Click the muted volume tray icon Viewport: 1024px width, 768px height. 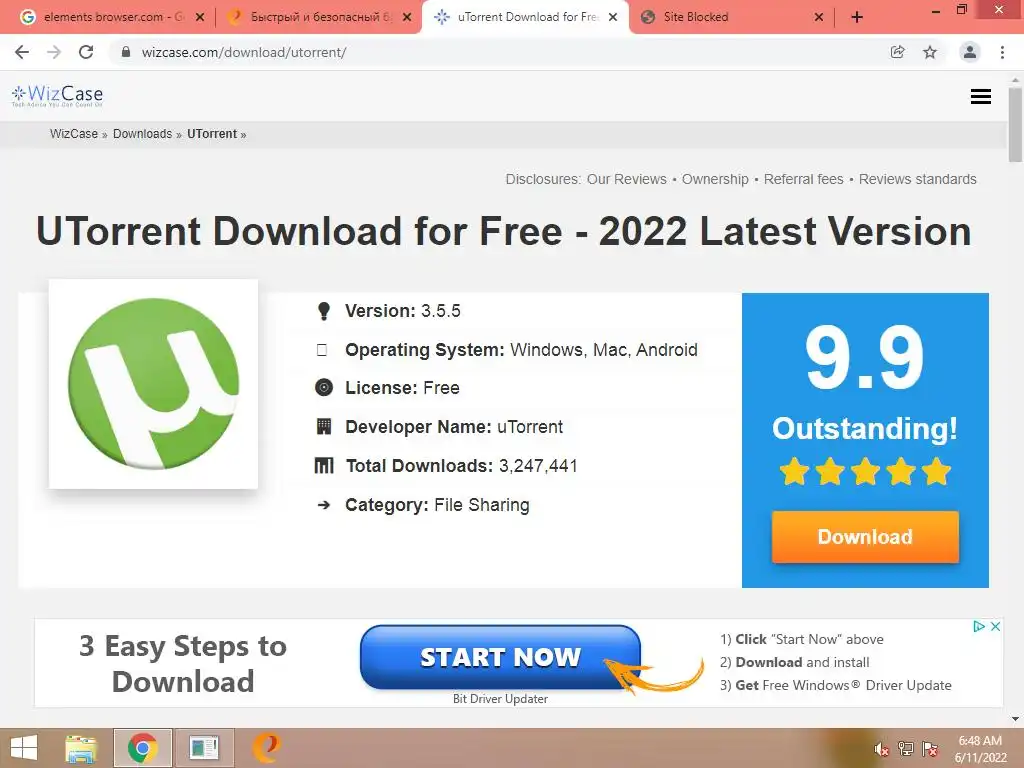[x=881, y=749]
